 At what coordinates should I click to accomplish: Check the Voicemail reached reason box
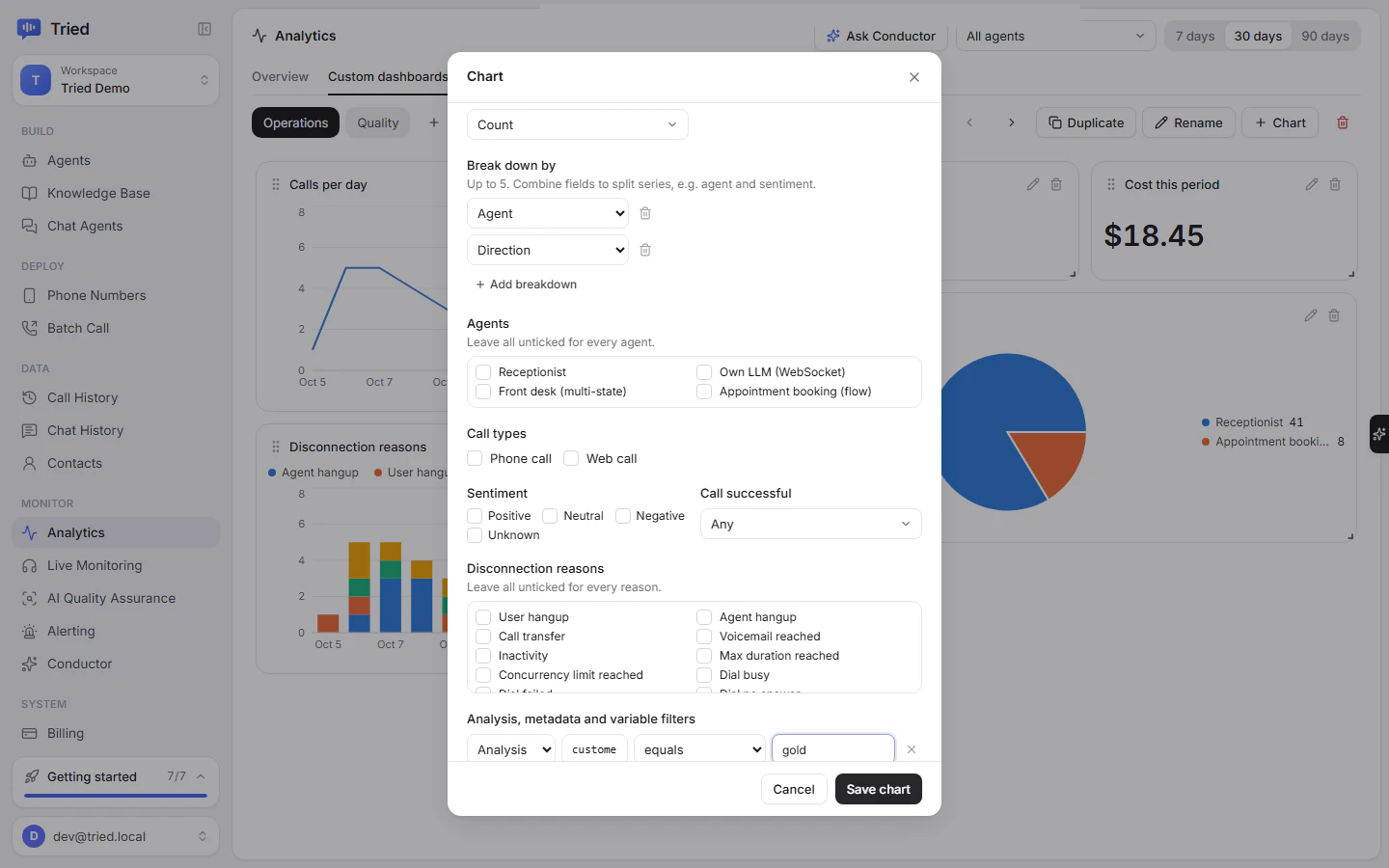tap(704, 637)
